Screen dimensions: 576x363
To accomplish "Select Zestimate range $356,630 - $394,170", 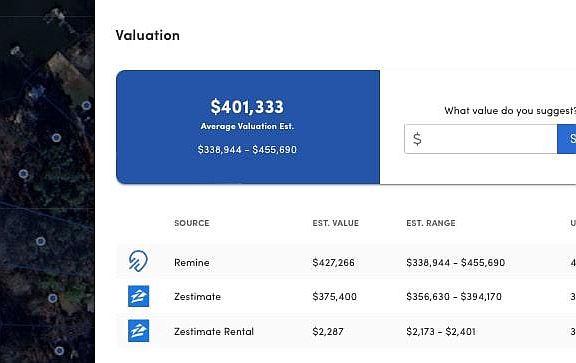I will coord(454,296).
